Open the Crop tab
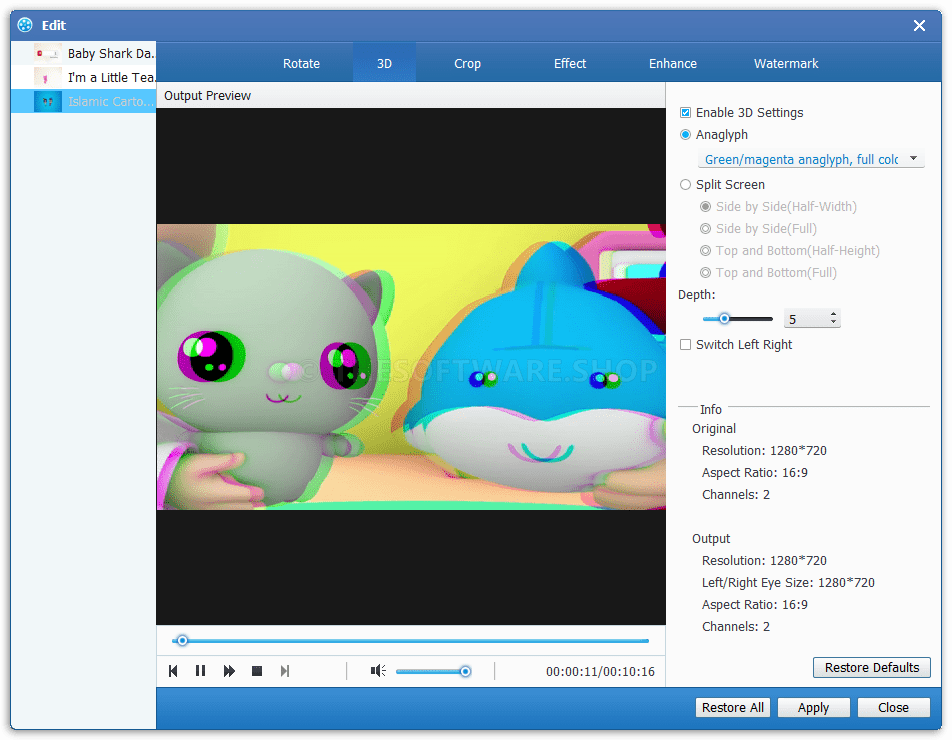The height and width of the screenshot is (740, 952). click(x=467, y=63)
